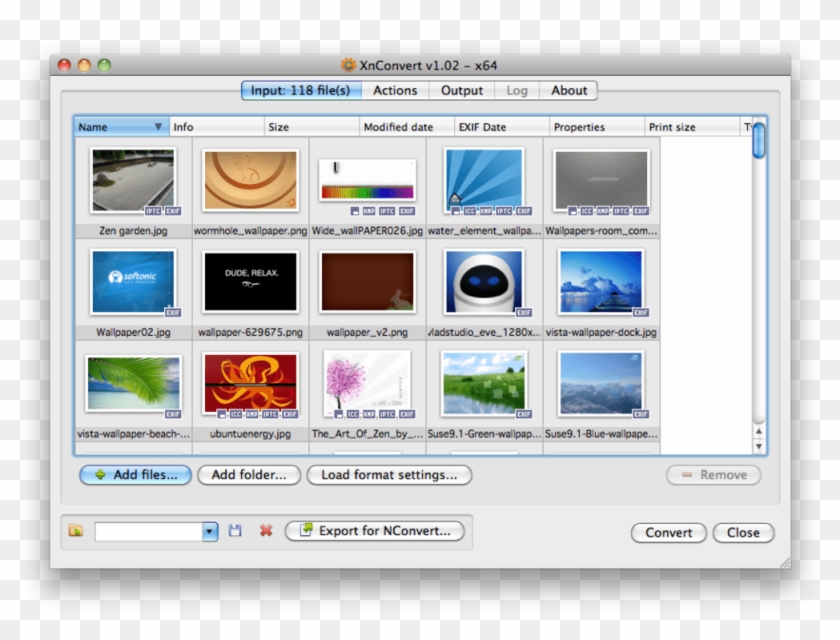Click the EXIF badge on Zen garden.jpg
Image resolution: width=840 pixels, height=640 pixels.
172,213
